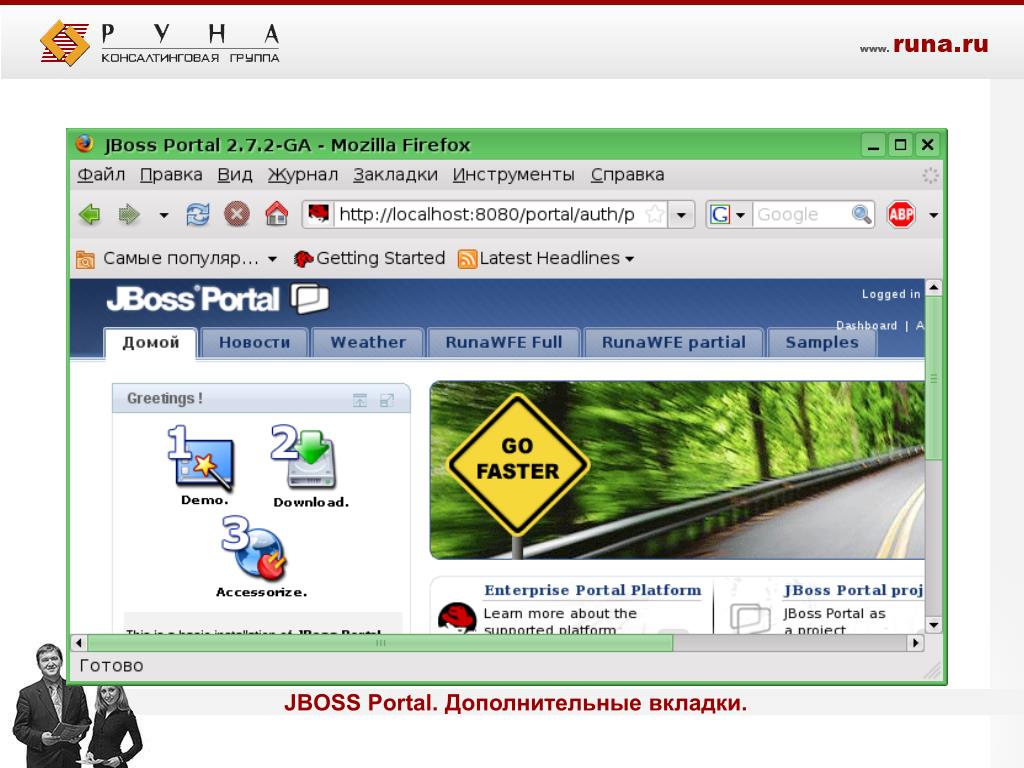This screenshot has height=768, width=1024.
Task: Click the Go Faster banner image
Action: [x=677, y=470]
